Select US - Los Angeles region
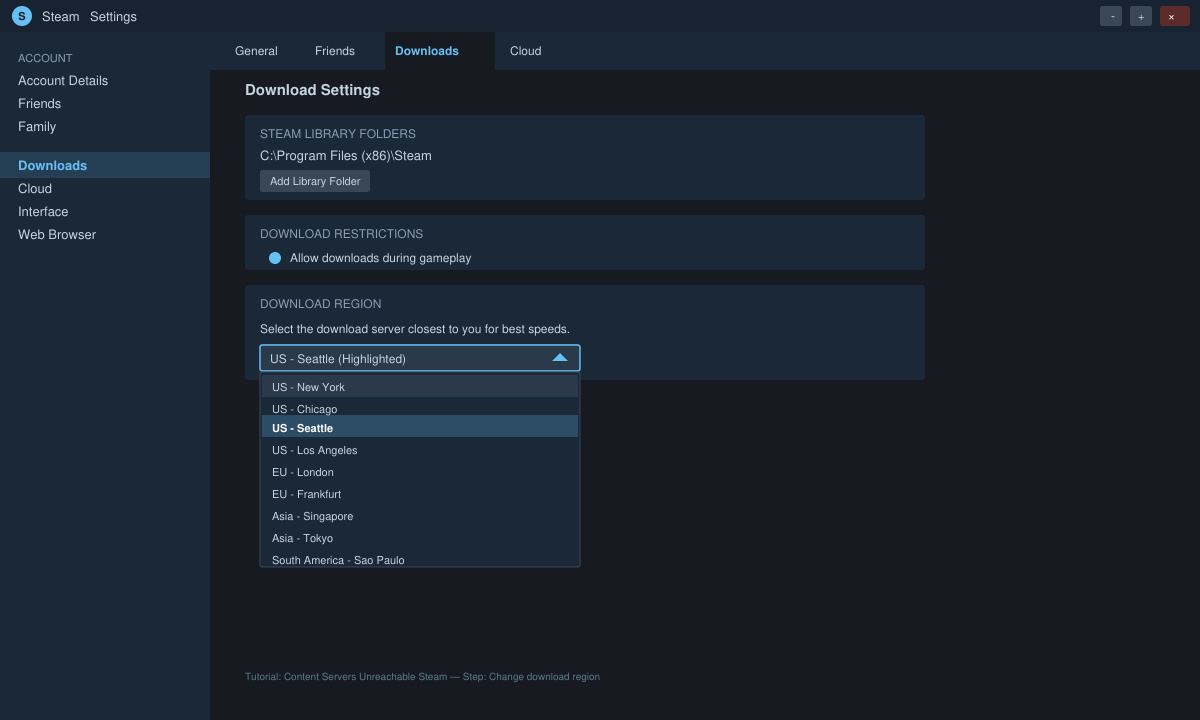 coord(420,450)
